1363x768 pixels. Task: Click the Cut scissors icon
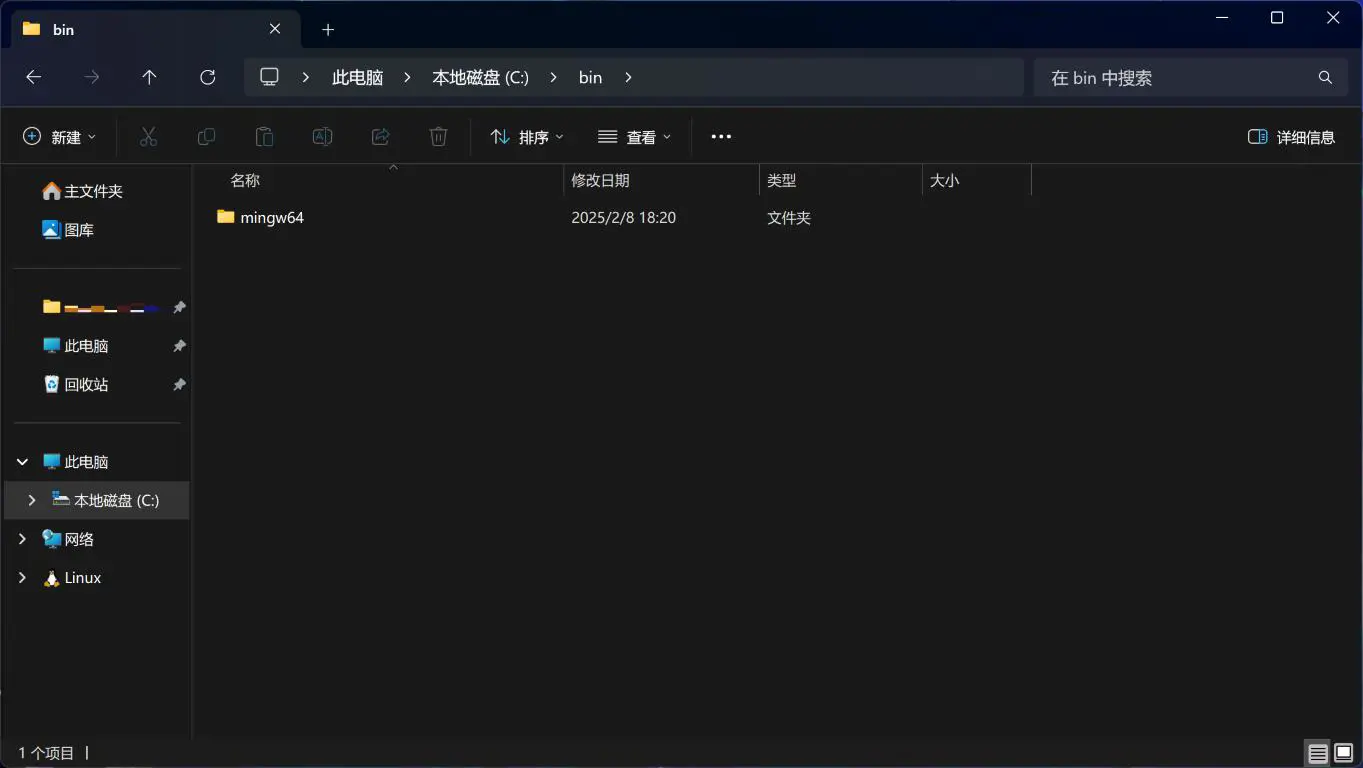pyautogui.click(x=148, y=137)
